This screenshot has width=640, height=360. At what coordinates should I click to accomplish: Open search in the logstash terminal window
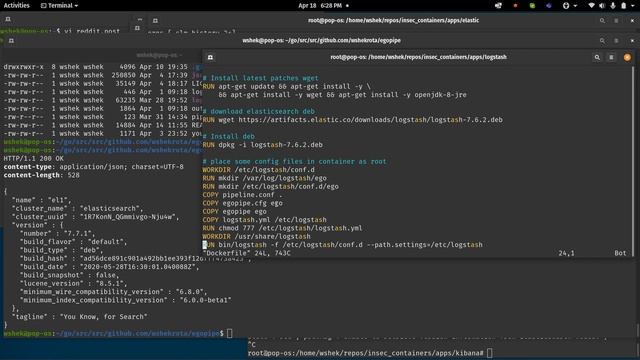[597, 58]
